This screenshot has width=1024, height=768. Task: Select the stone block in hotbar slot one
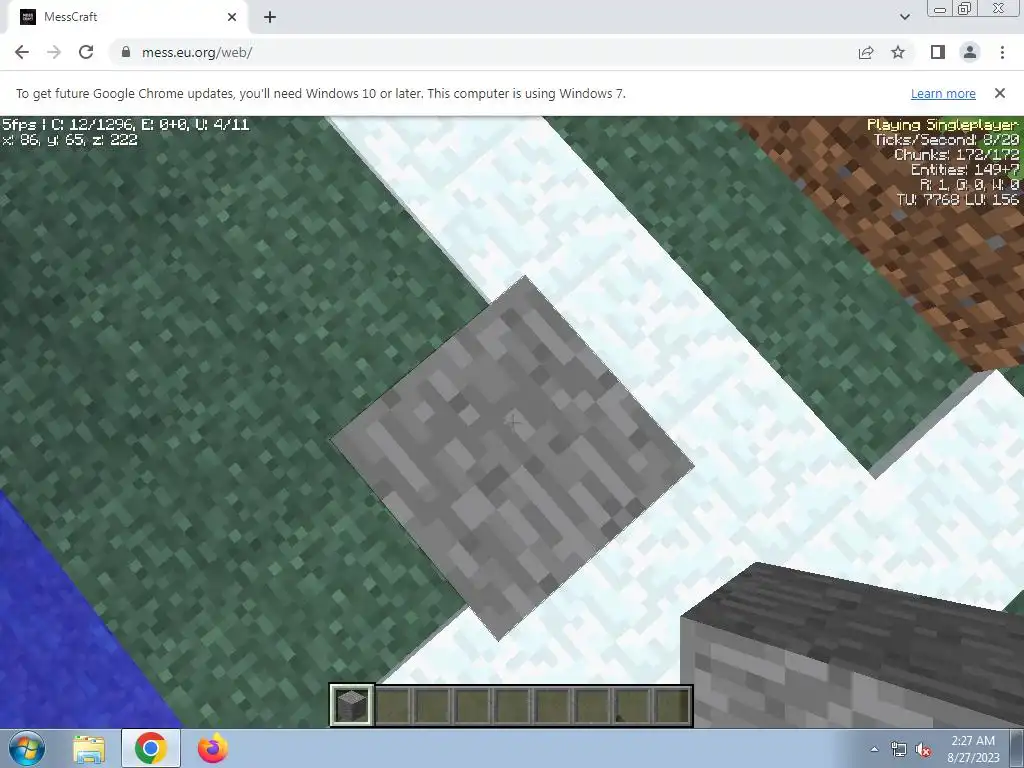[x=351, y=705]
